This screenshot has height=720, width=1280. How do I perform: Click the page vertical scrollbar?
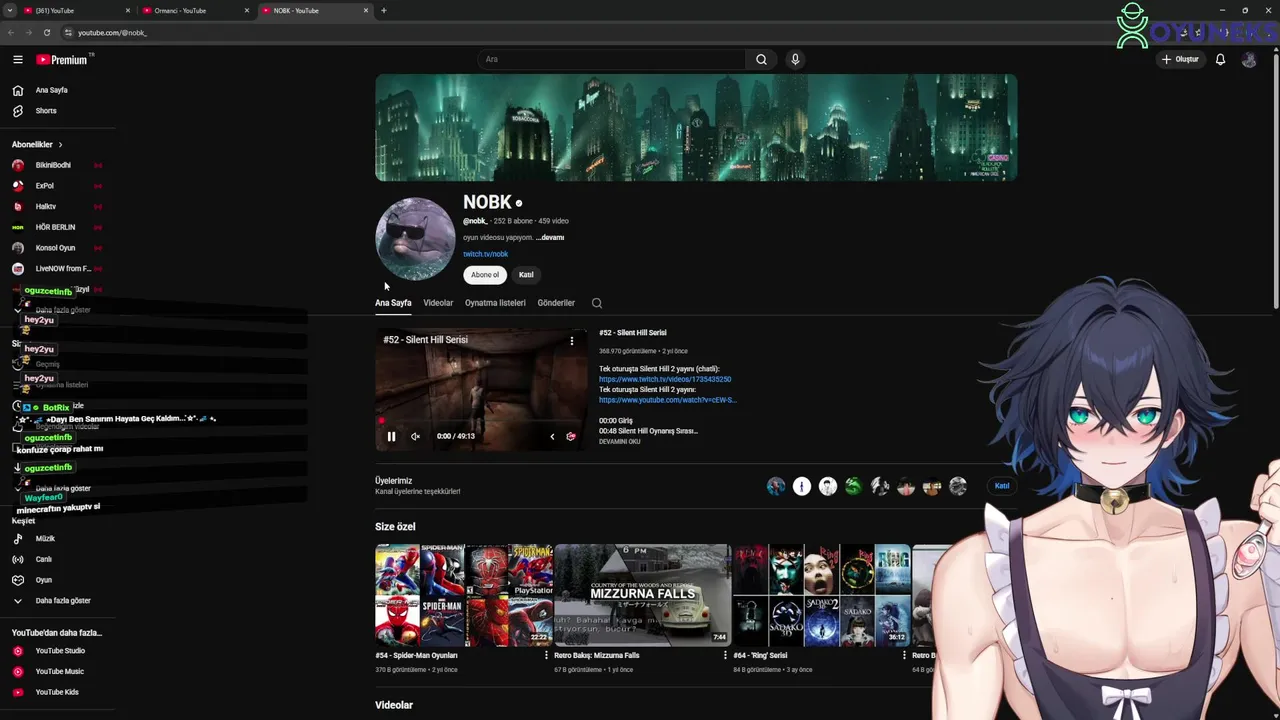1275,180
